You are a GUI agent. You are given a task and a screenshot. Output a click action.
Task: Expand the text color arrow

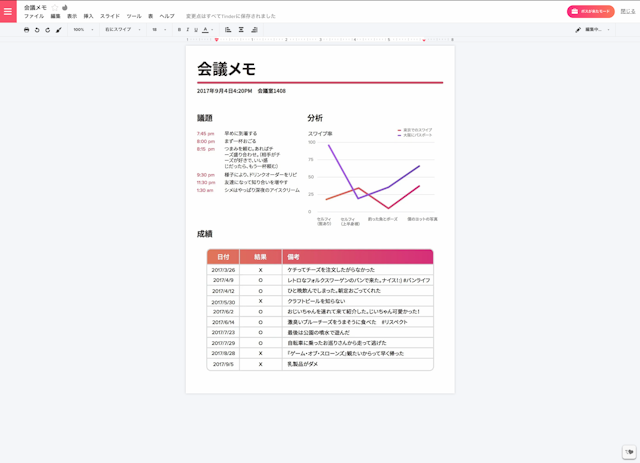pos(212,30)
